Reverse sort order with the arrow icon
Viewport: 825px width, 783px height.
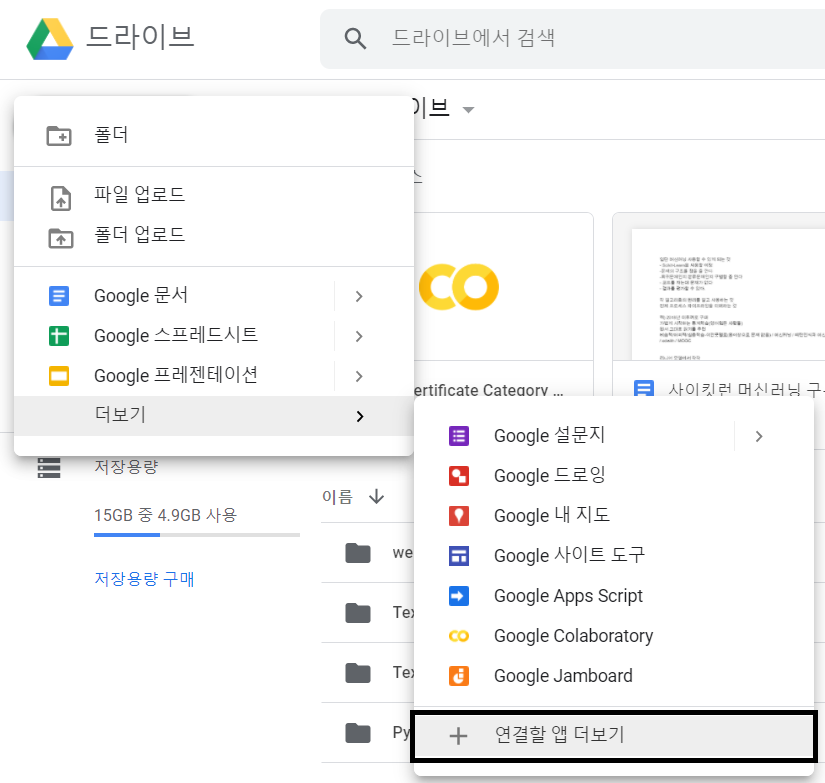376,496
